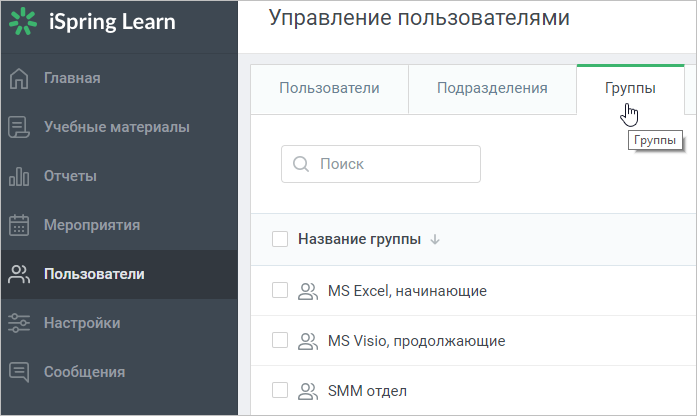Click group icon next to MS Visio, продолжающие
The width and height of the screenshot is (697, 416).
[x=308, y=341]
